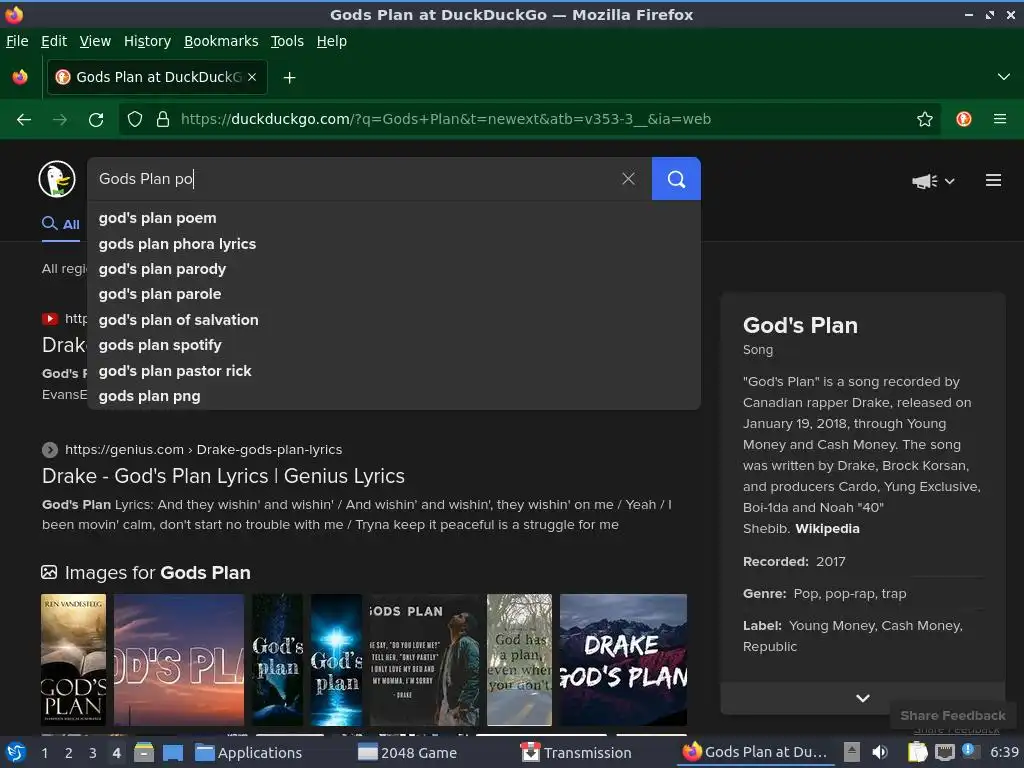Click the show desktop icon in taskbar
Image resolution: width=1024 pixels, height=768 pixels.
(173, 752)
